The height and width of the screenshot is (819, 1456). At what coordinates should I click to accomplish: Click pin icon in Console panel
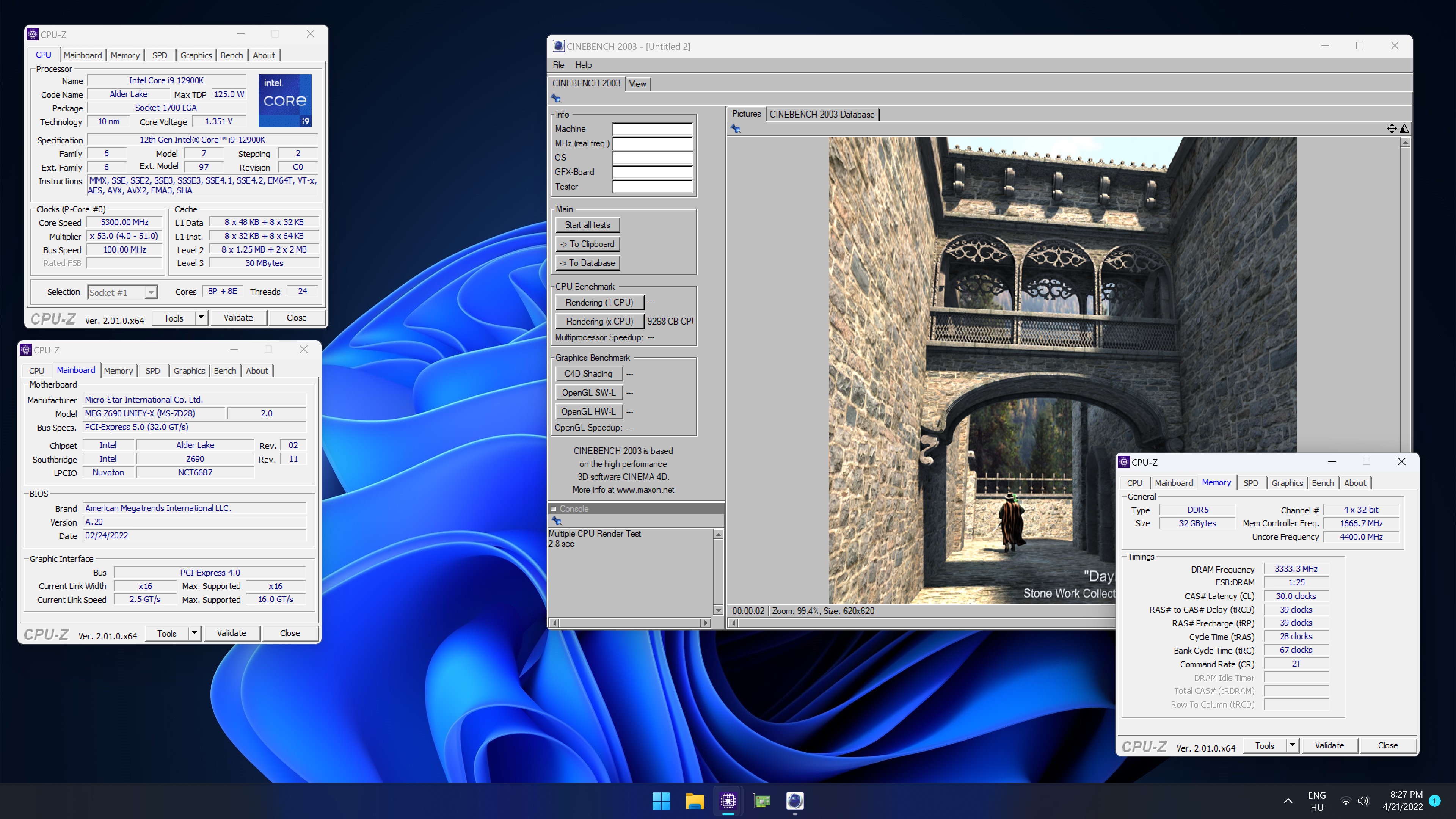(556, 521)
